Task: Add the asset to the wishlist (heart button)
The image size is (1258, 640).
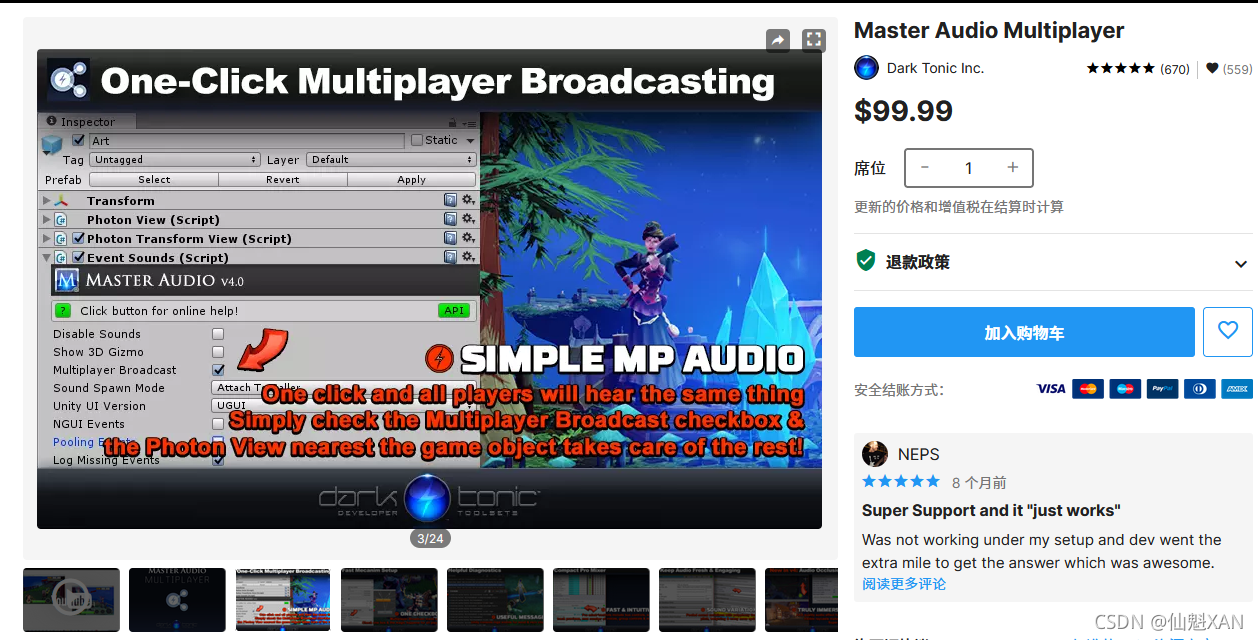Action: tap(1228, 332)
